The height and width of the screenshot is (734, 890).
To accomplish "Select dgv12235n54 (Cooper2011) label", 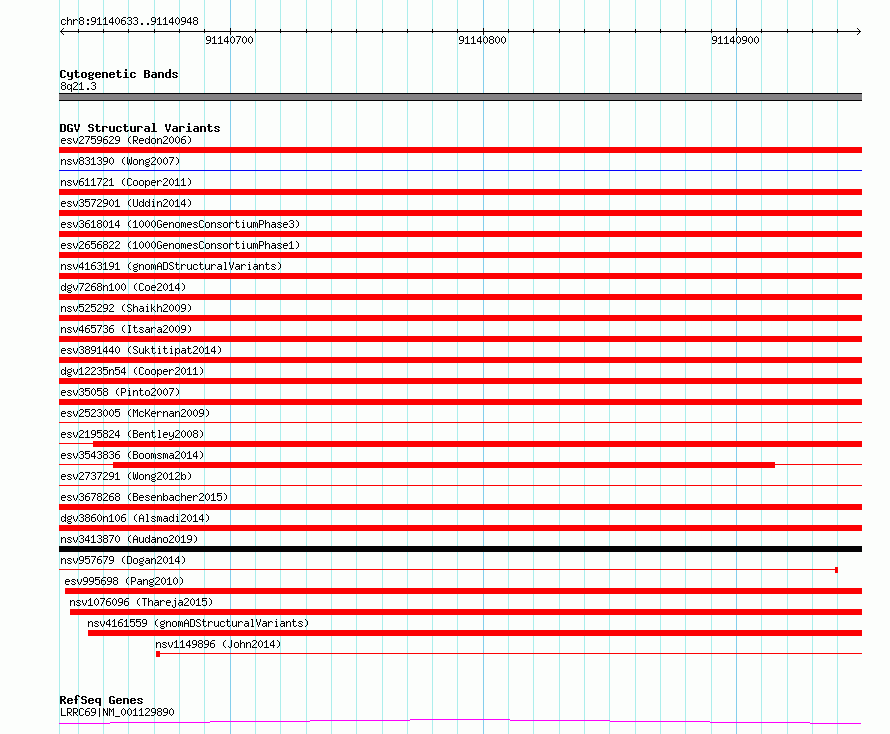I will pos(132,371).
